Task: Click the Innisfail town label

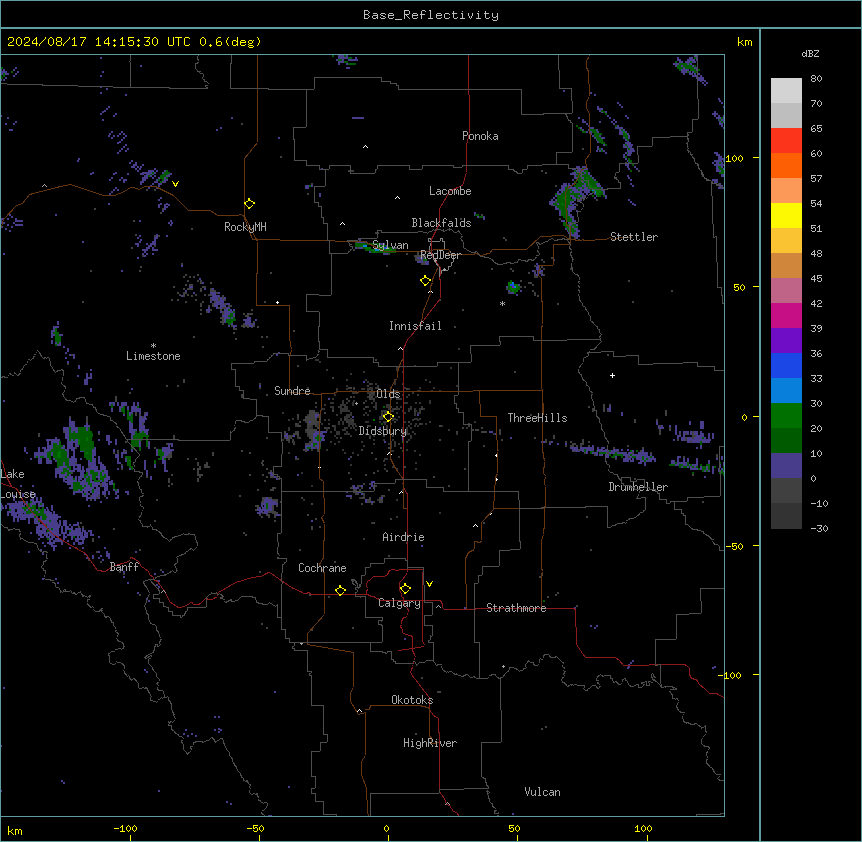Action: pyautogui.click(x=415, y=326)
